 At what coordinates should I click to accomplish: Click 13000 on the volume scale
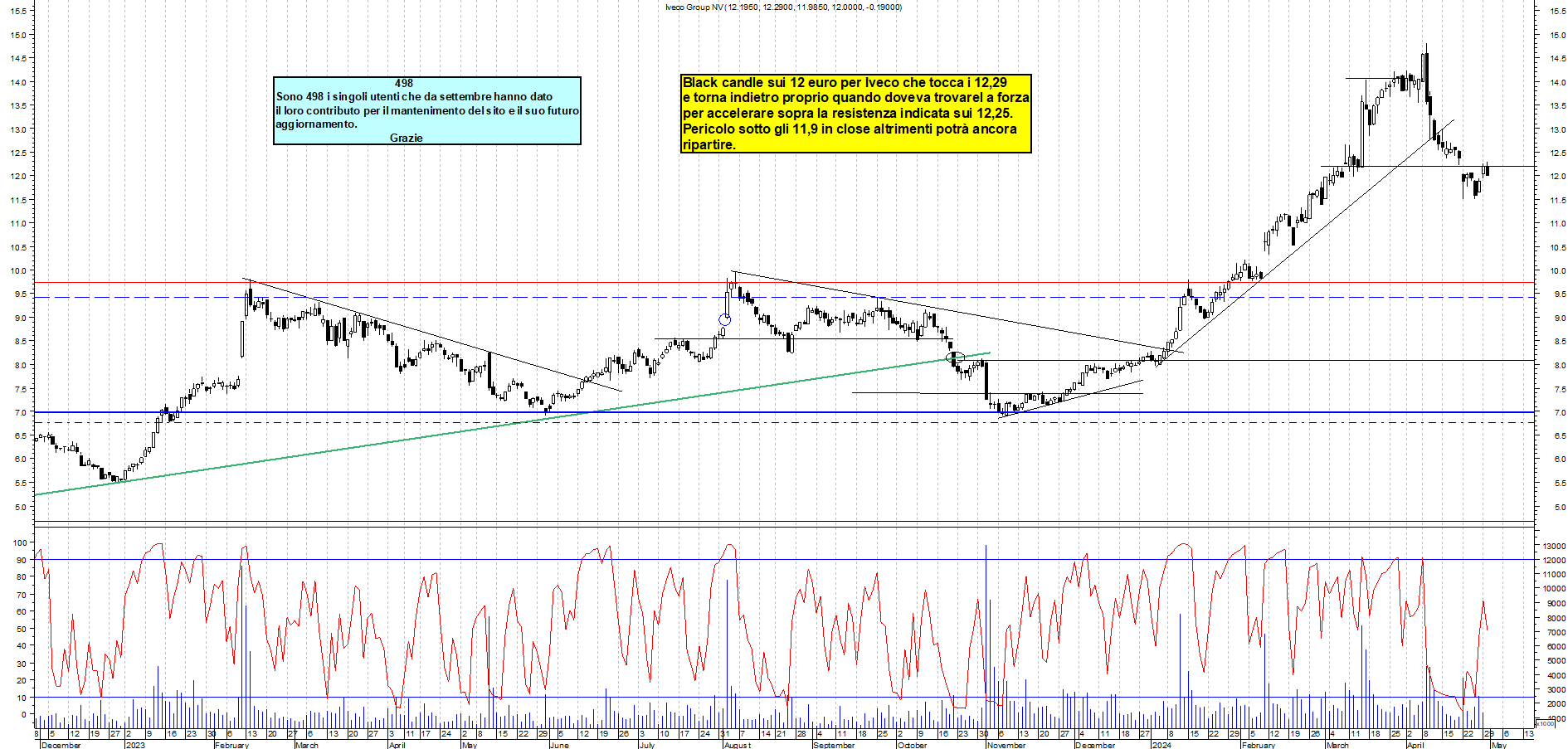coord(1554,546)
